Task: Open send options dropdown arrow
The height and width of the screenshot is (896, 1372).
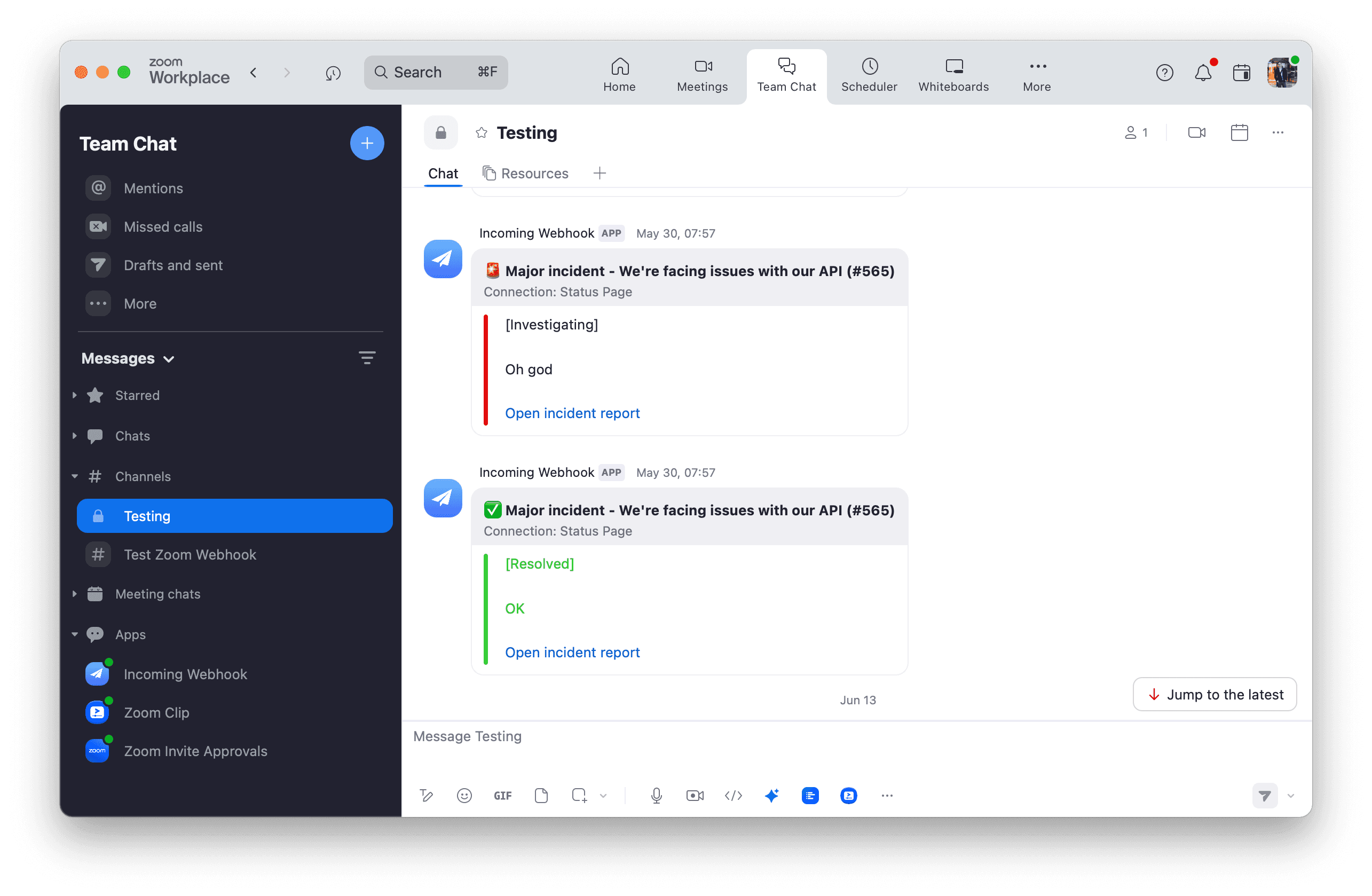Action: pos(1290,796)
